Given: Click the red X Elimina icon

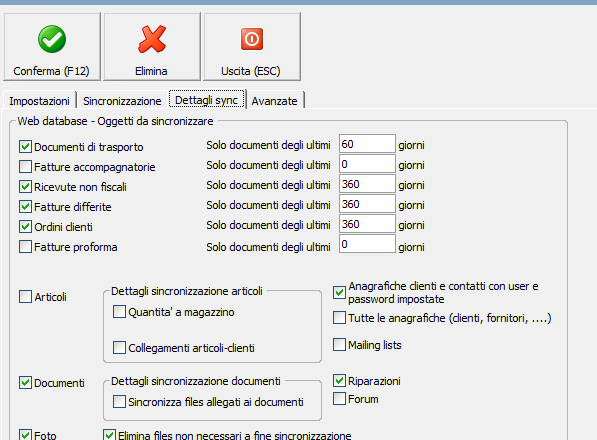Looking at the screenshot, I should (152, 39).
